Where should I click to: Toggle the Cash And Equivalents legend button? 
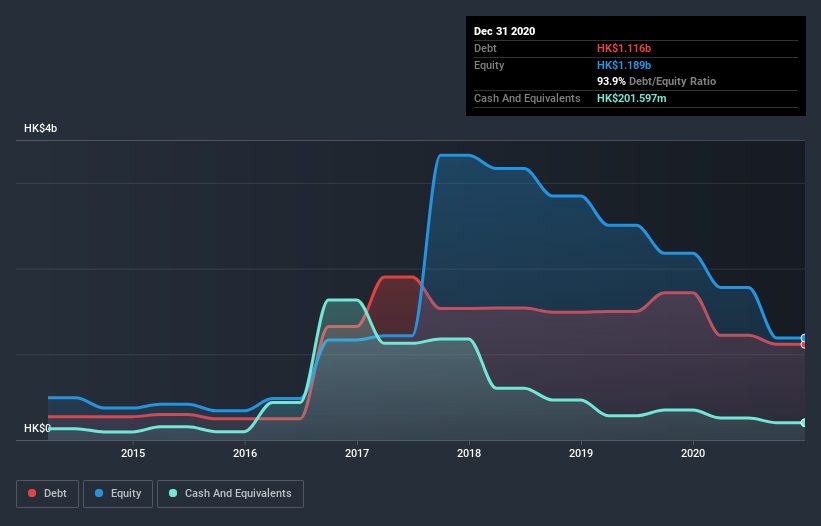point(230,494)
